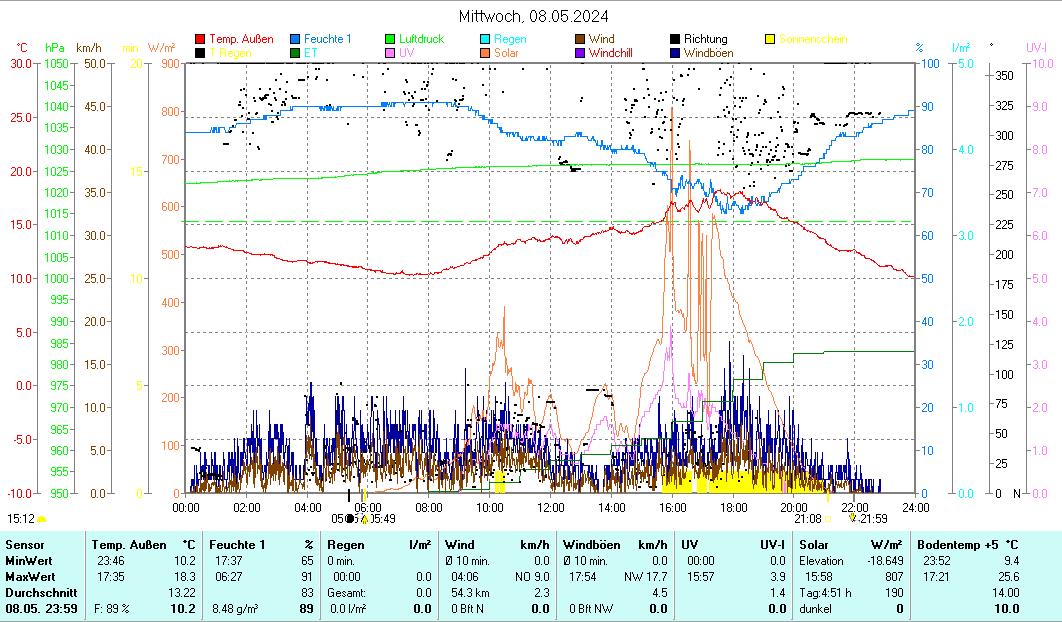Click the 15:12 moon time indicator
Viewport: 1062px width, 622px height.
point(21,519)
